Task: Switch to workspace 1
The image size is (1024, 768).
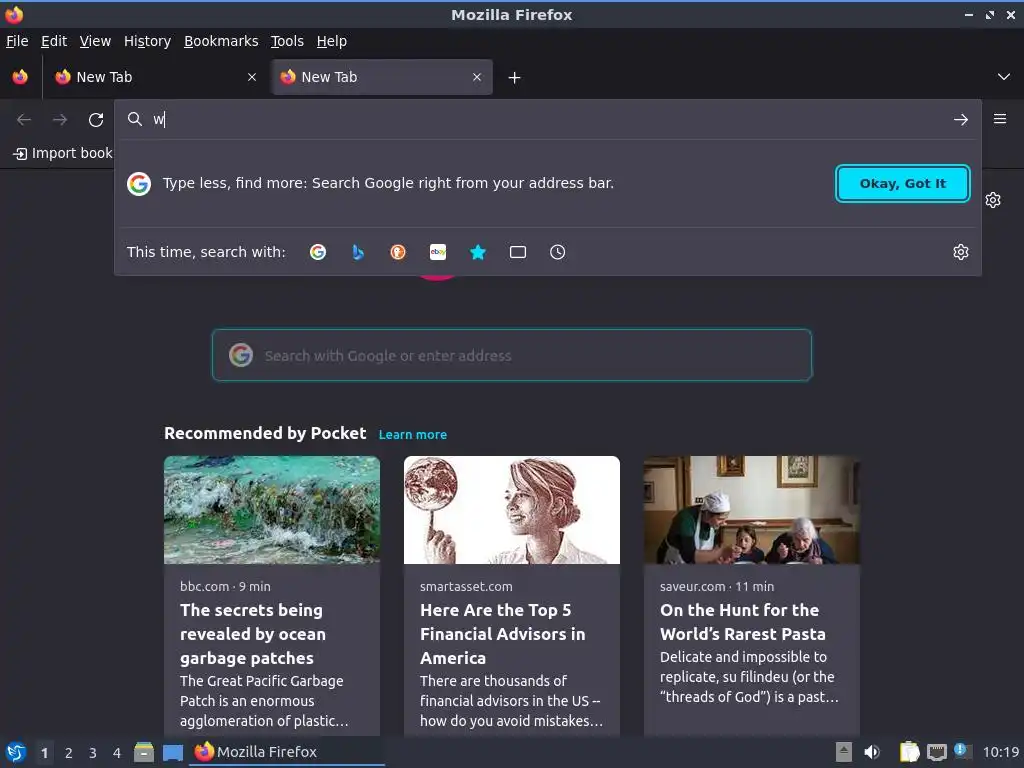Action: tap(44, 752)
